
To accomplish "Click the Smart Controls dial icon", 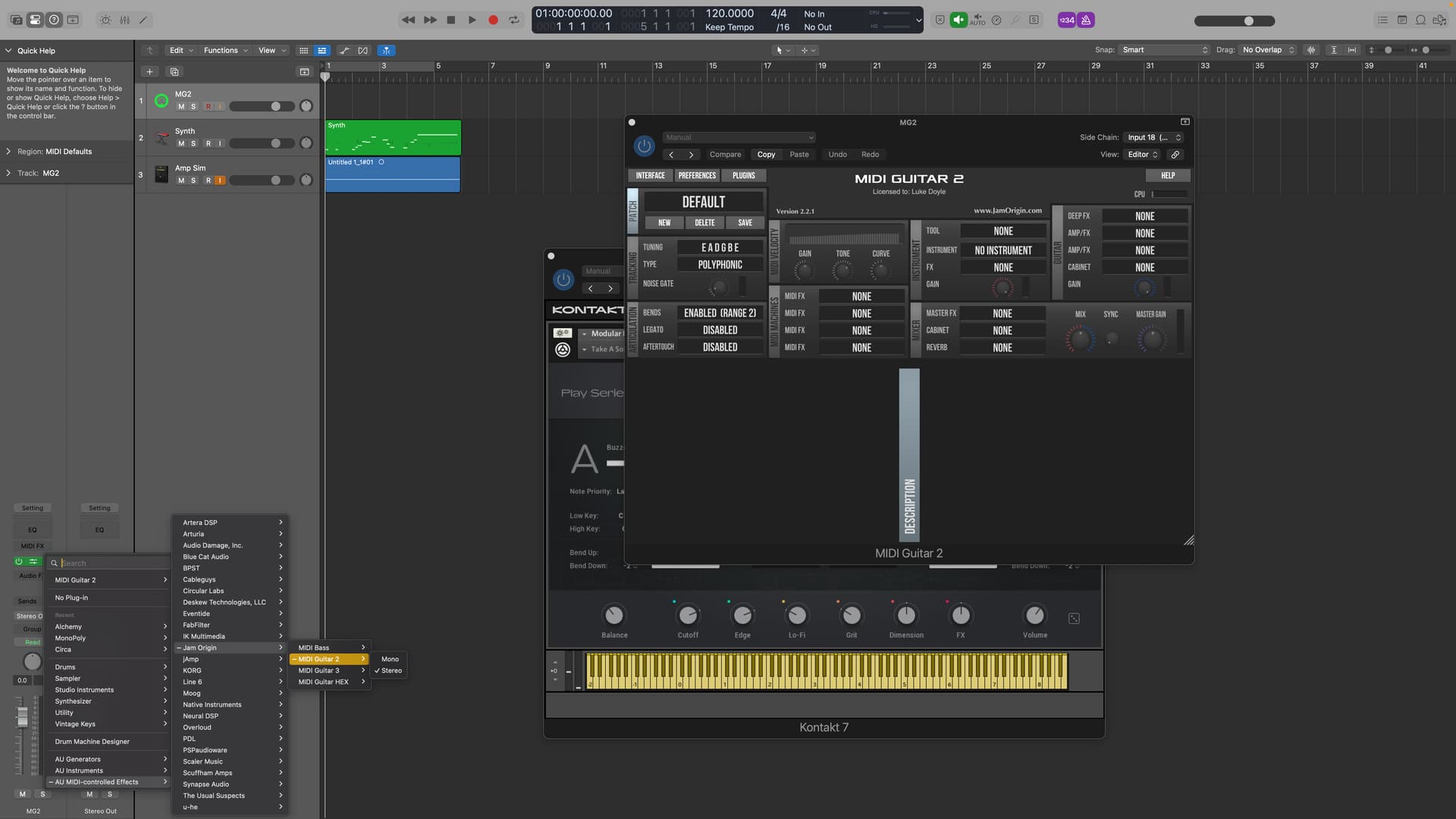I will (105, 20).
